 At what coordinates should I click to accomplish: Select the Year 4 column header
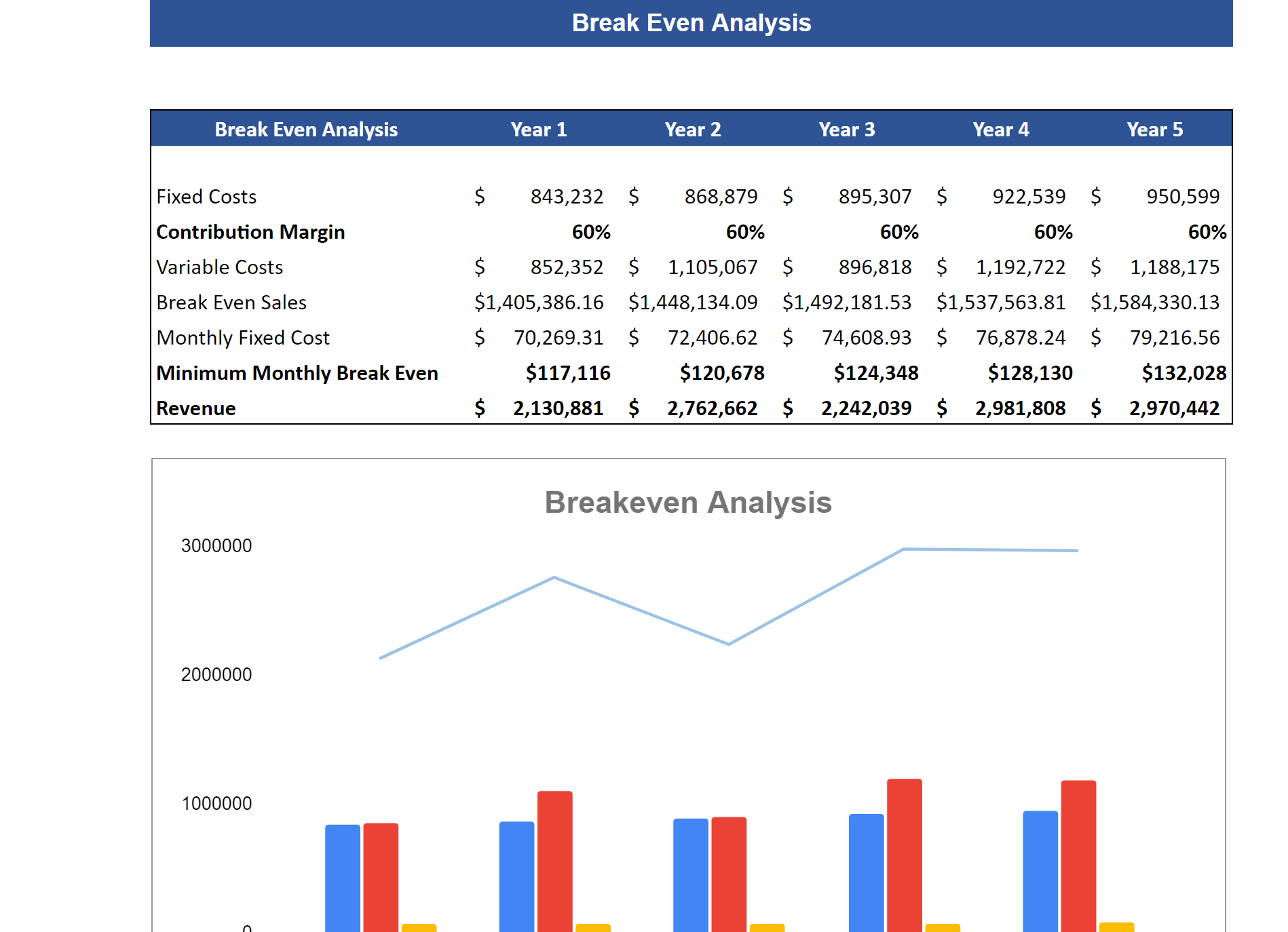1001,129
